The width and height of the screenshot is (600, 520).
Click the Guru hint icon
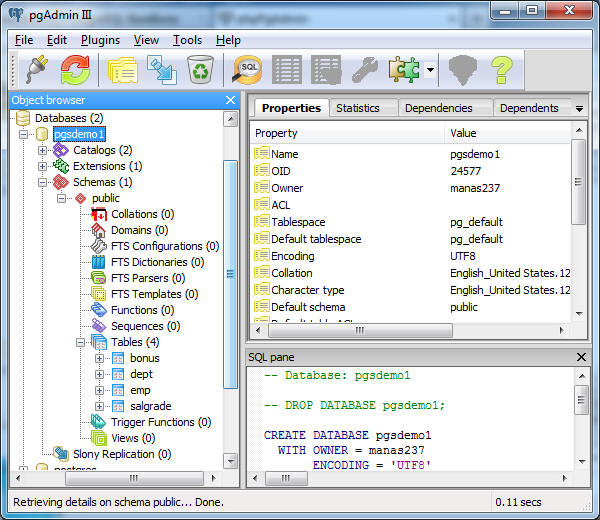(463, 70)
